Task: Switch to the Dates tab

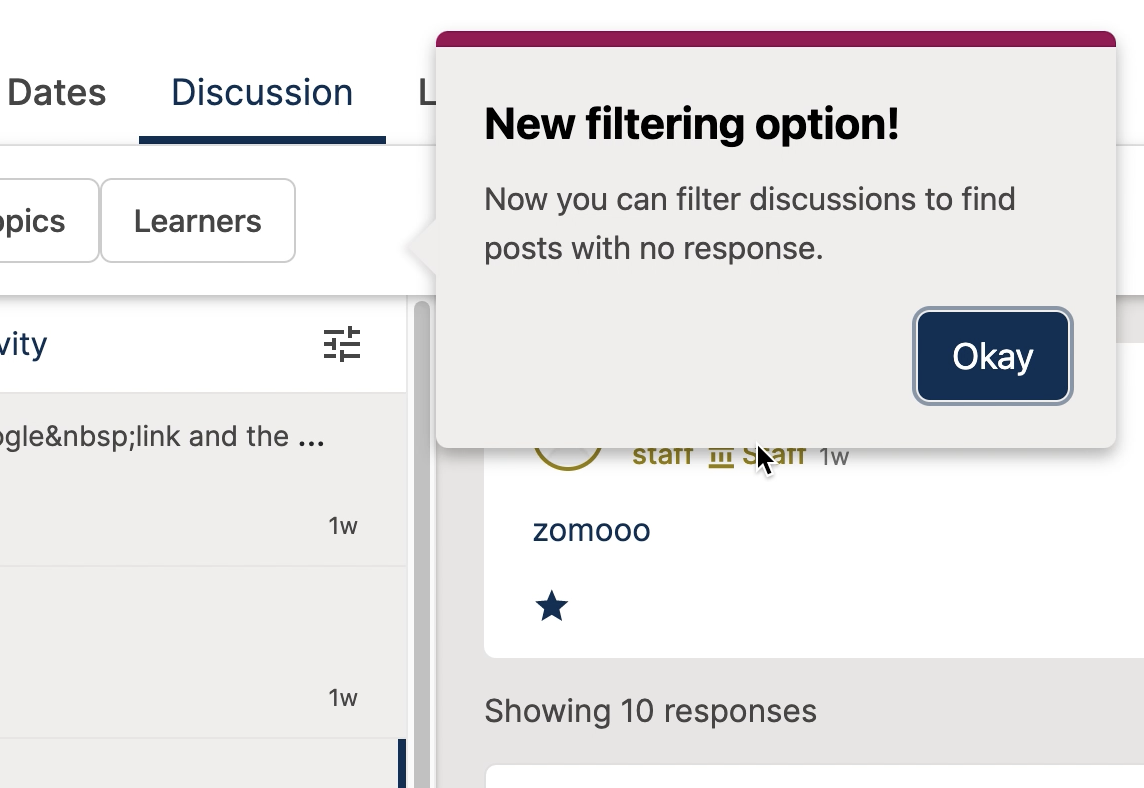Action: pos(56,93)
